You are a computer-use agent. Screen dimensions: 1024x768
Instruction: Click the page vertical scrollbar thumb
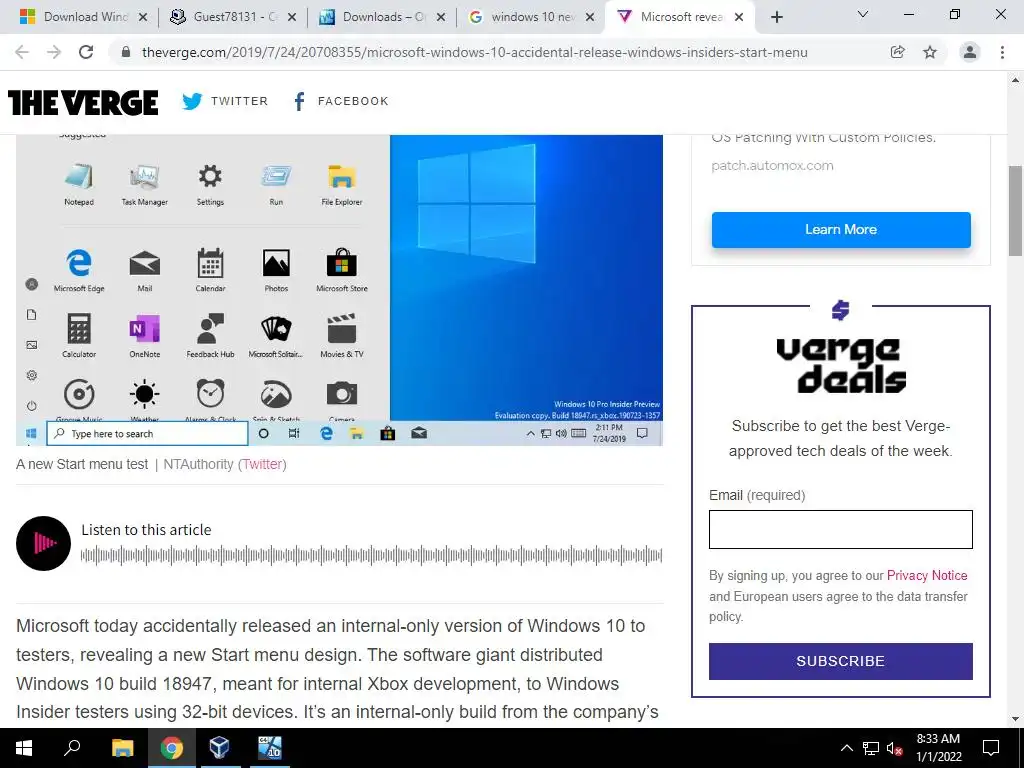click(x=1016, y=210)
